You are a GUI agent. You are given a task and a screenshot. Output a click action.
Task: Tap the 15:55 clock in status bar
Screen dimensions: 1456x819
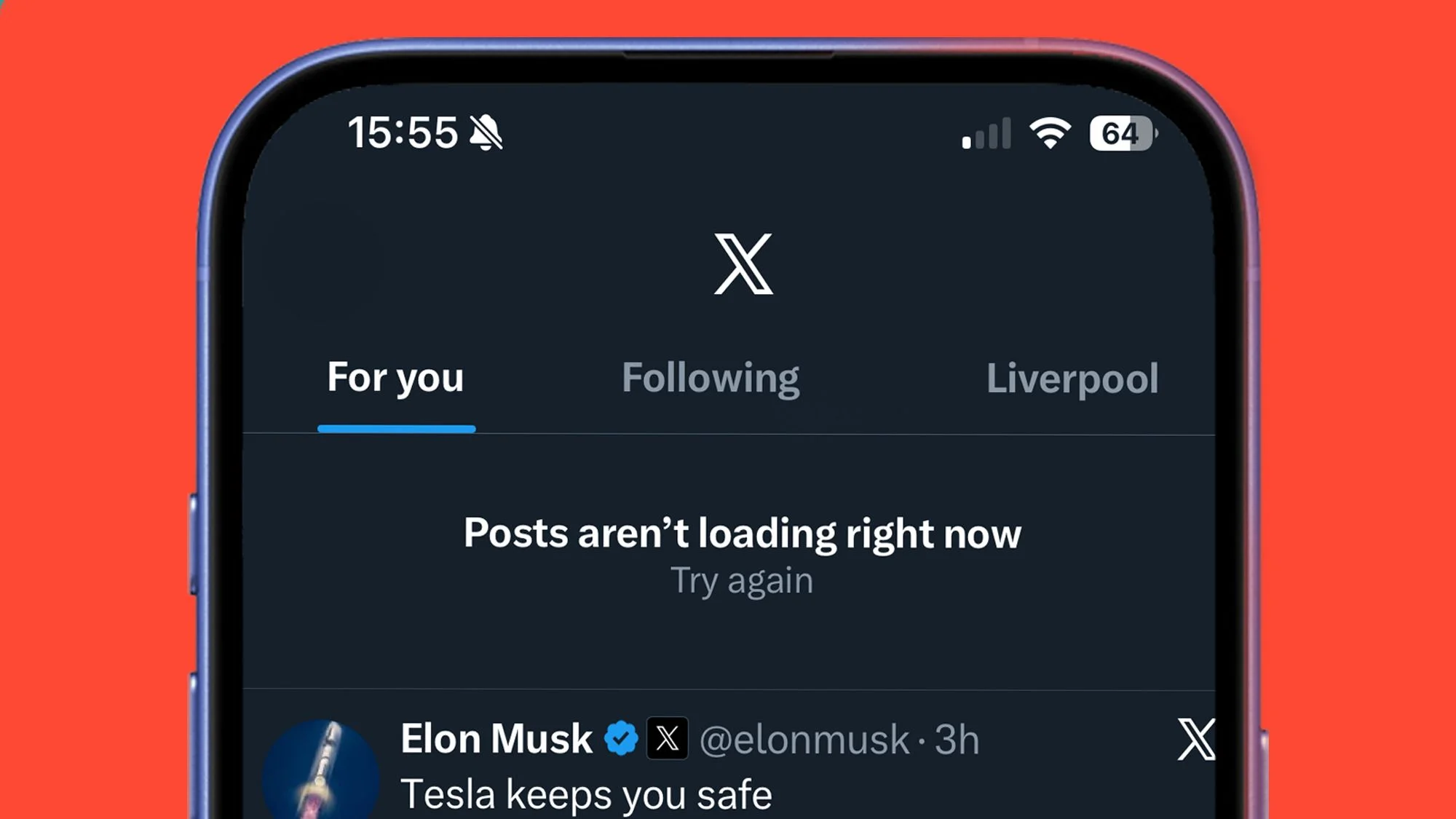[403, 133]
